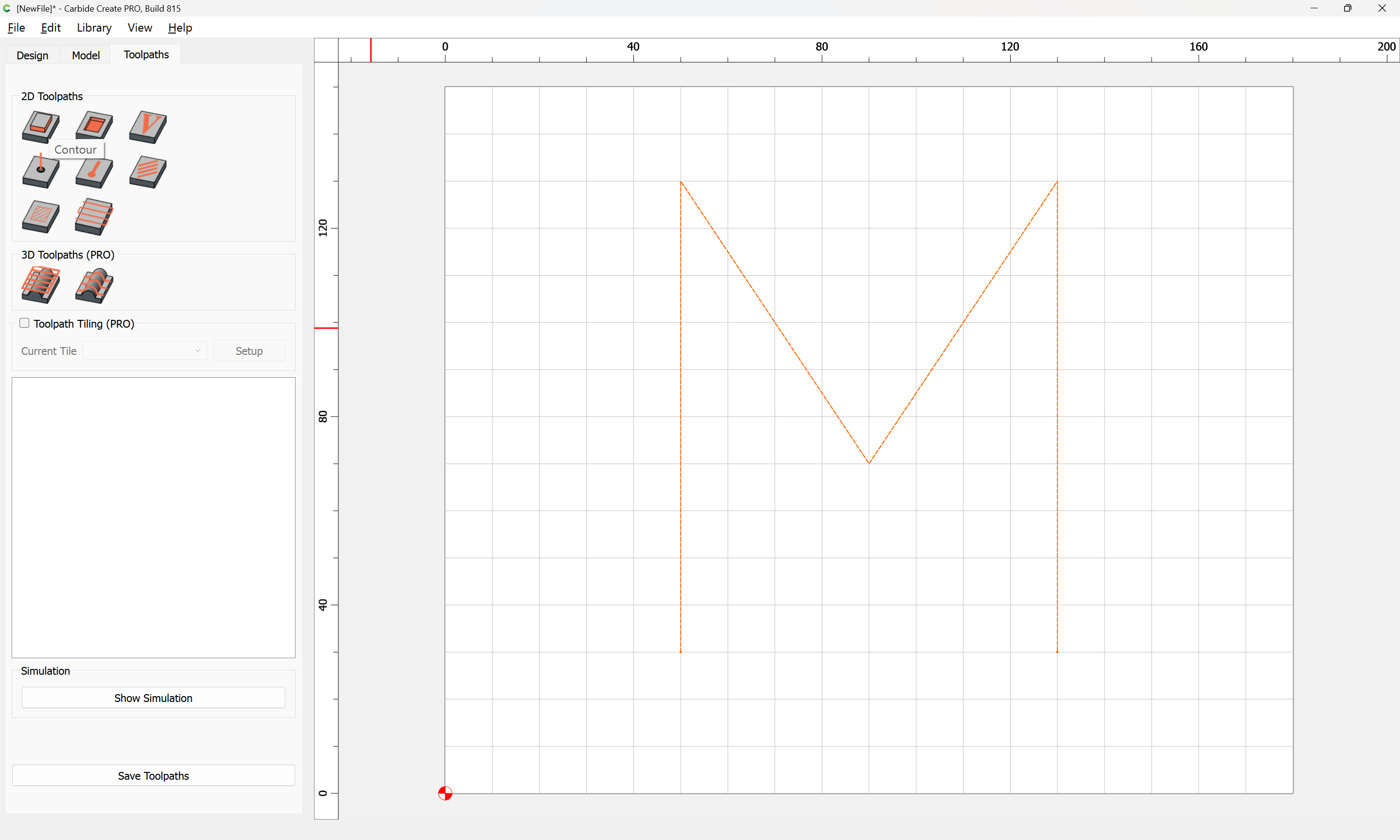
Task: Pick the Texture toolpath with diagonal stripes
Action: 148,172
